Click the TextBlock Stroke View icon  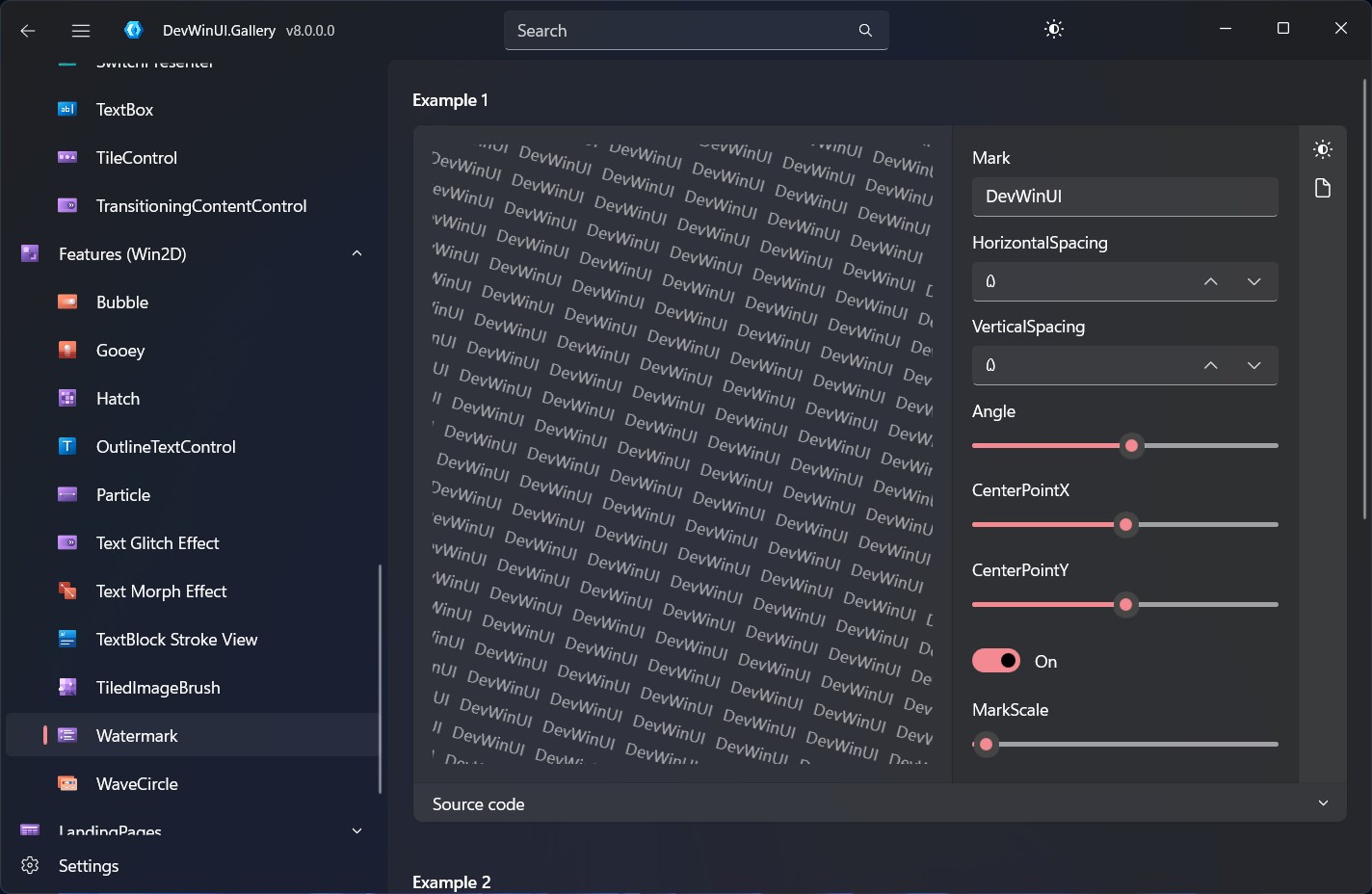coord(67,640)
